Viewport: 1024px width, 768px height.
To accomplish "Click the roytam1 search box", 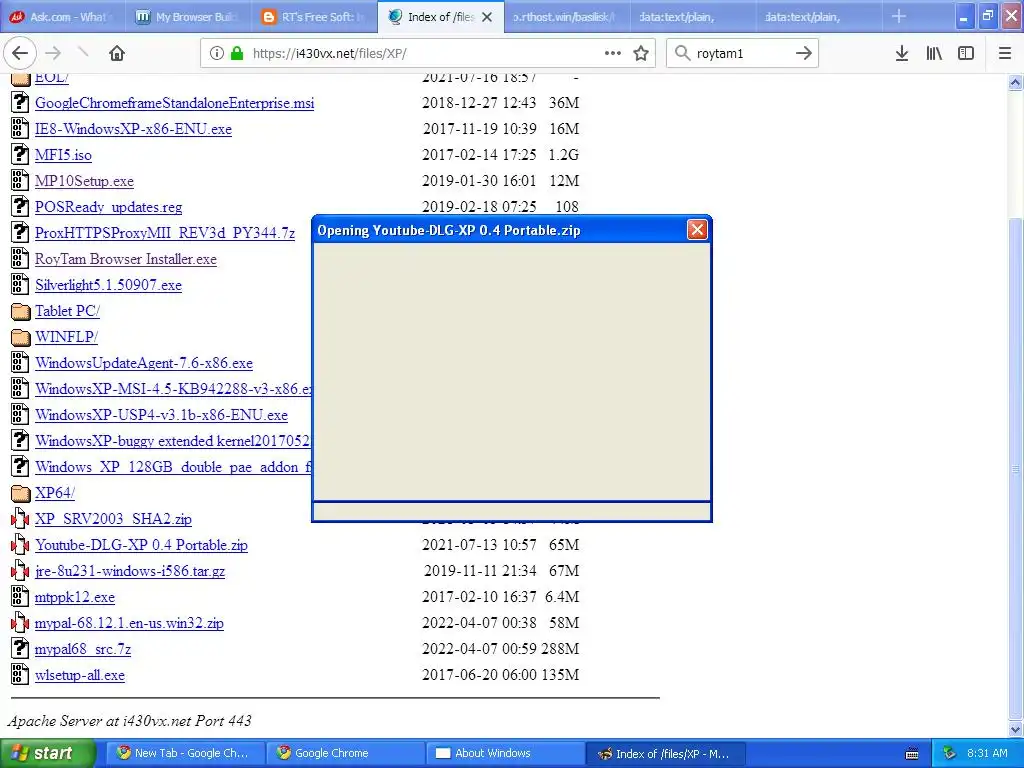I will click(741, 54).
